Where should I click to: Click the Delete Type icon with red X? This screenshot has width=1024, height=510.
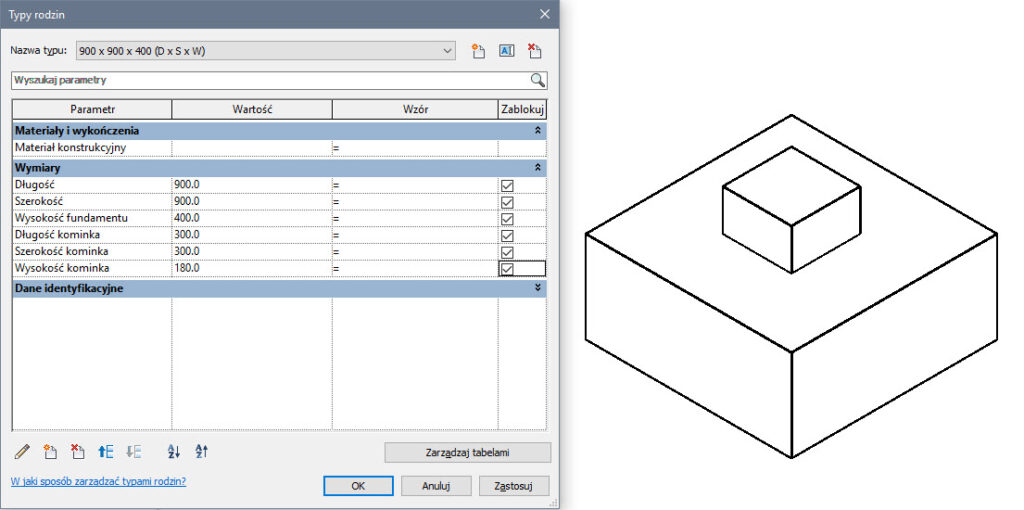click(535, 51)
